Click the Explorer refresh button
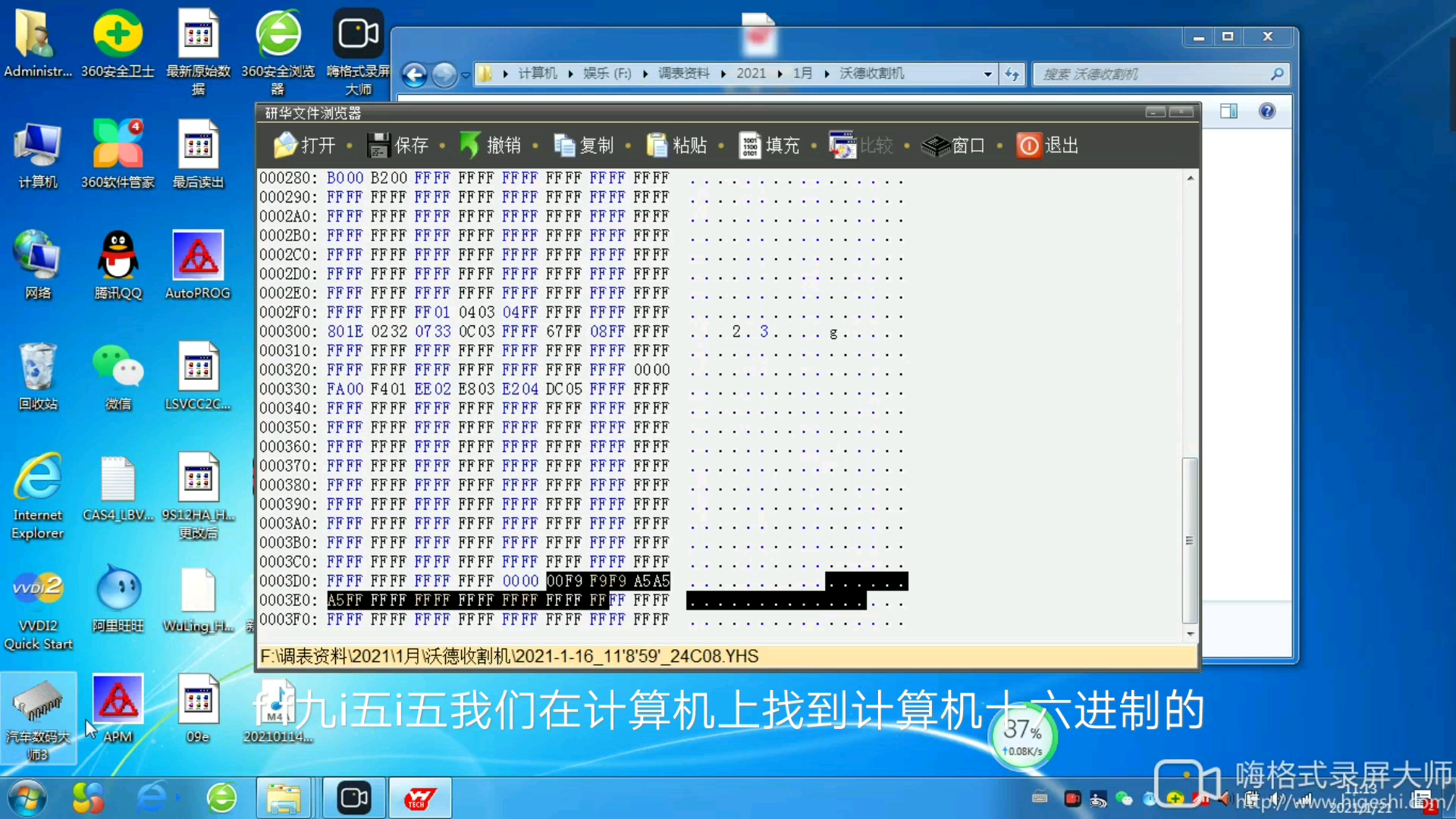1456x819 pixels. (1012, 74)
